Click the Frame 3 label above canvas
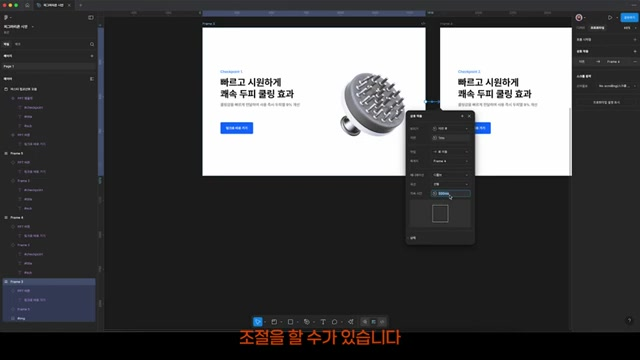 [x=209, y=24]
